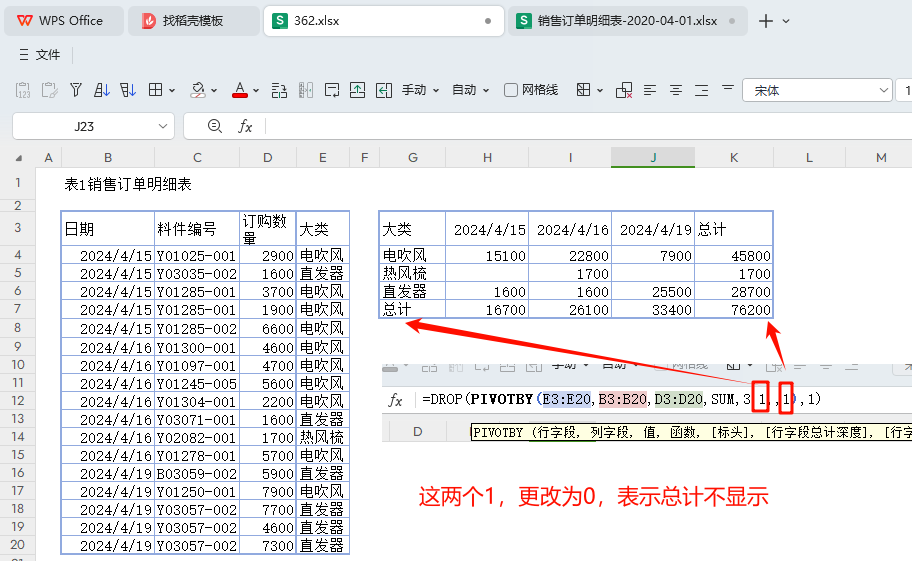Click the J23 name box field
Image resolution: width=912 pixels, height=561 pixels.
84,126
